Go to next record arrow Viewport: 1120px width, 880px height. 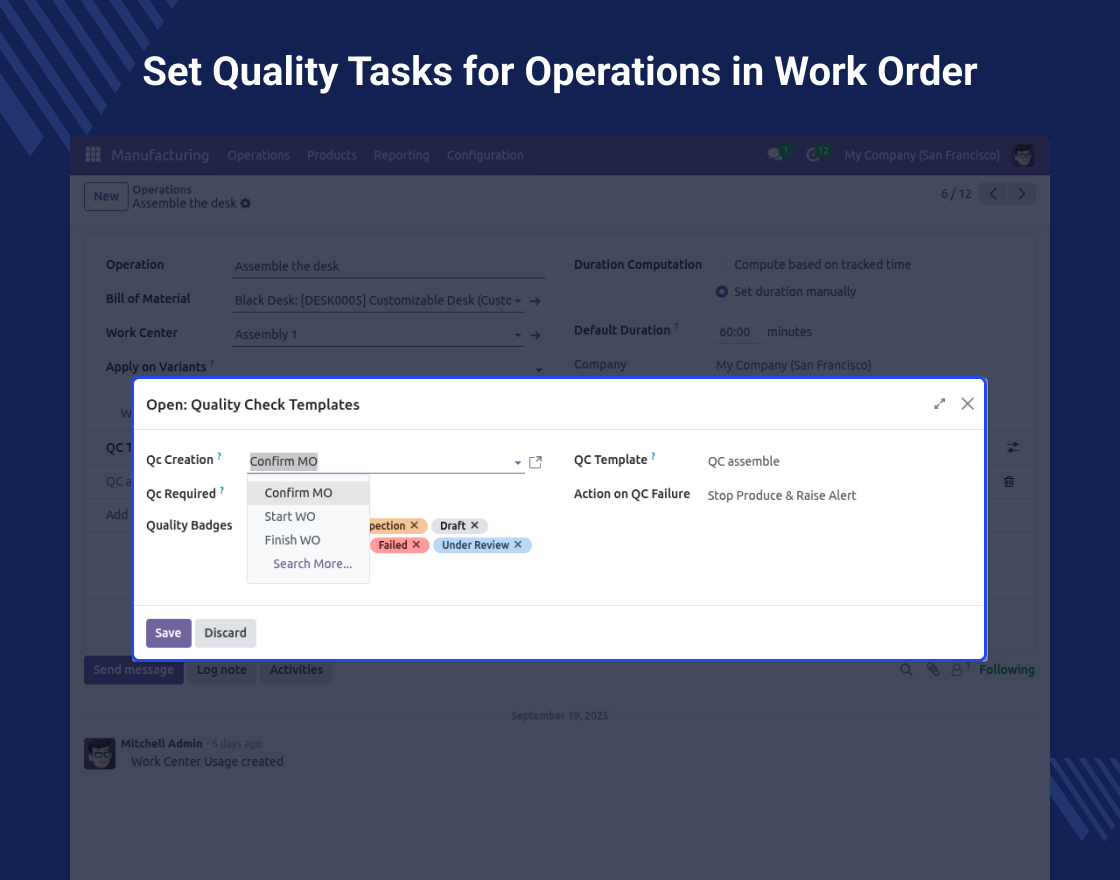pyautogui.click(x=1021, y=194)
